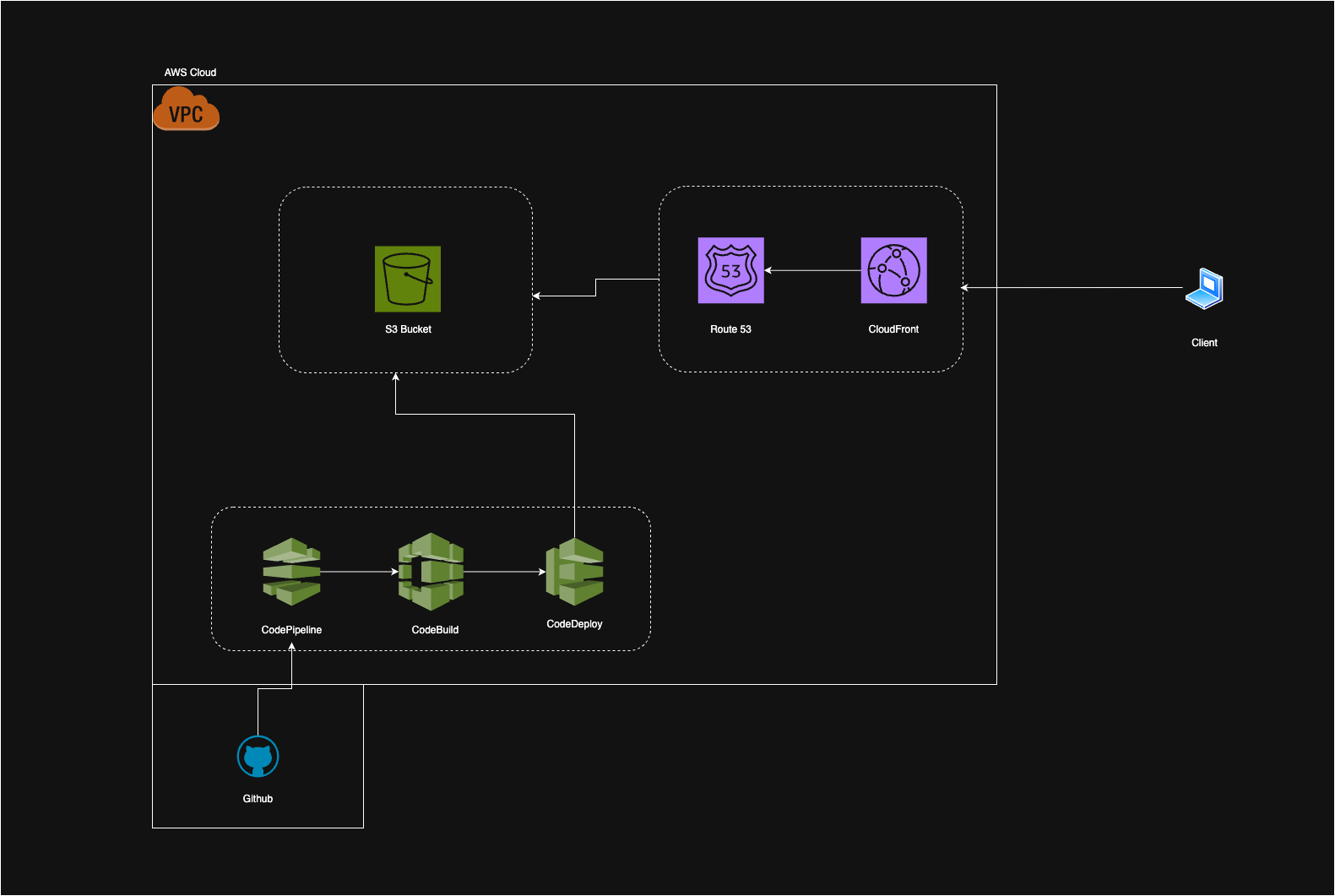
Task: Select the arrow from CloudFront to Route 53
Action: tap(812, 270)
